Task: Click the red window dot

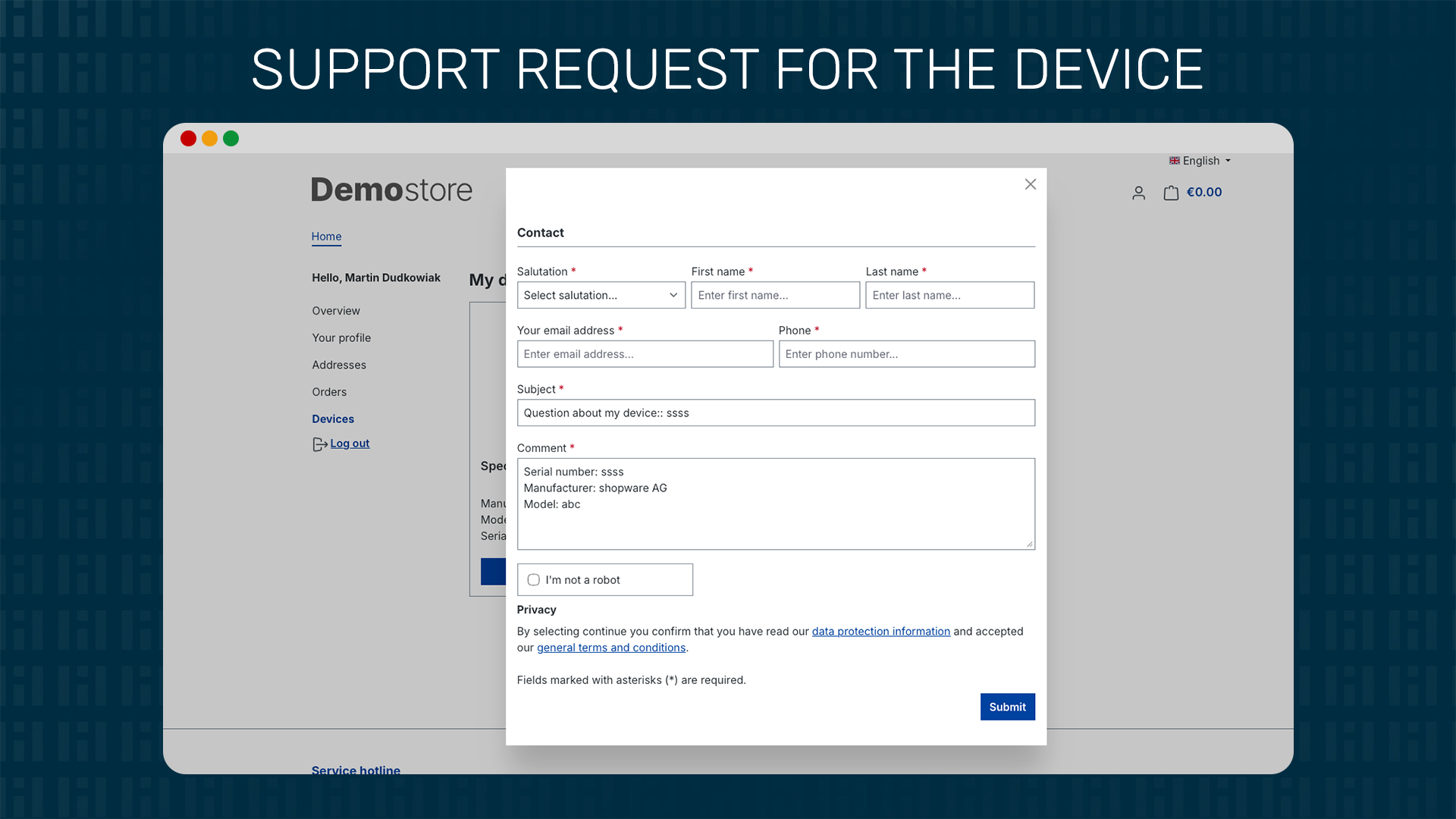Action: tap(188, 139)
